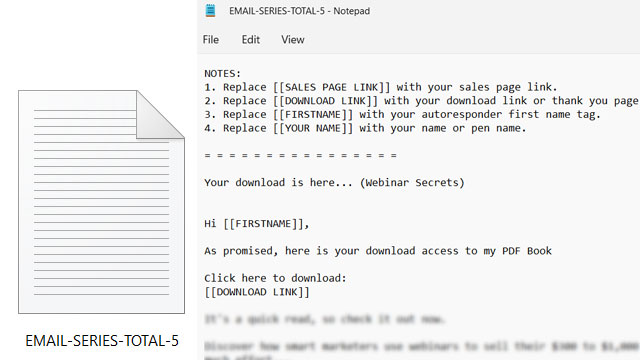Click the line about autoresponder first name tag

(x=402, y=115)
